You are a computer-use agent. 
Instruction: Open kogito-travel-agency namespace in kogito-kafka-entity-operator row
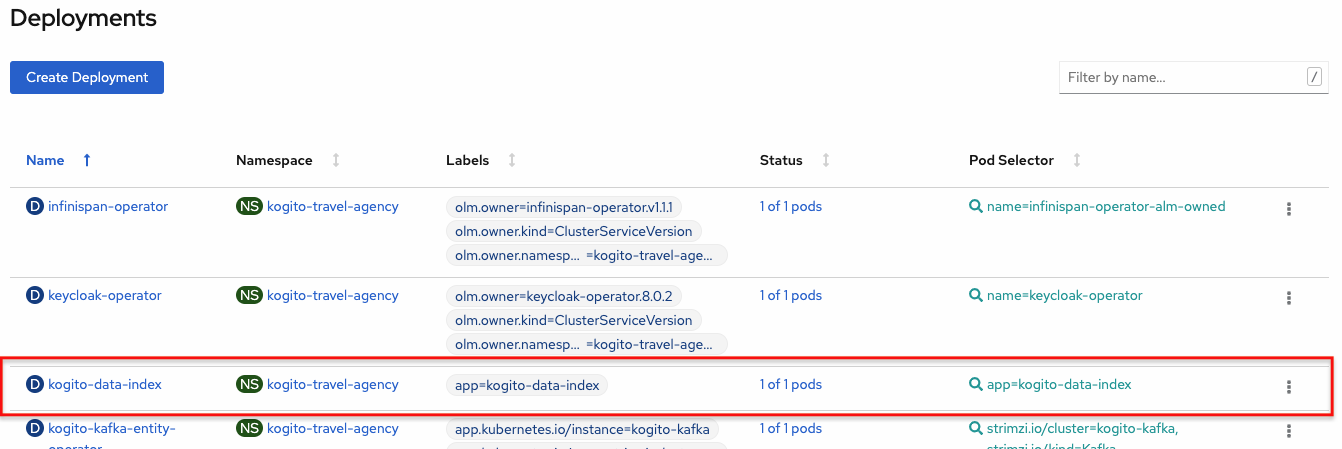pos(333,429)
